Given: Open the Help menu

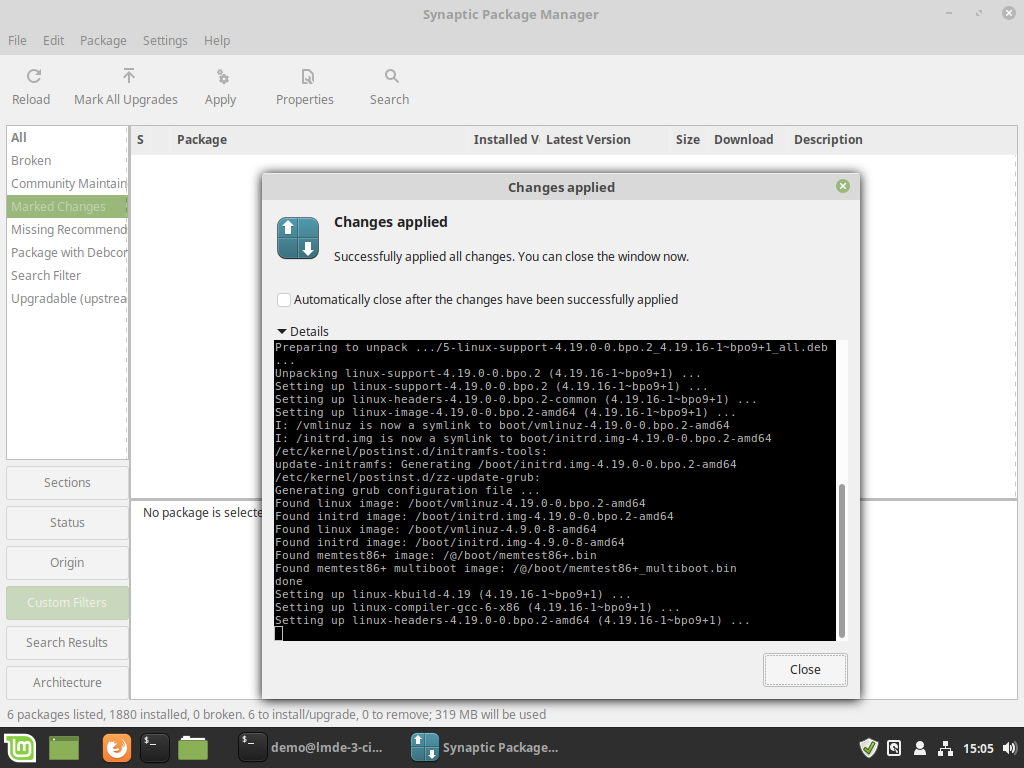Looking at the screenshot, I should 217,40.
